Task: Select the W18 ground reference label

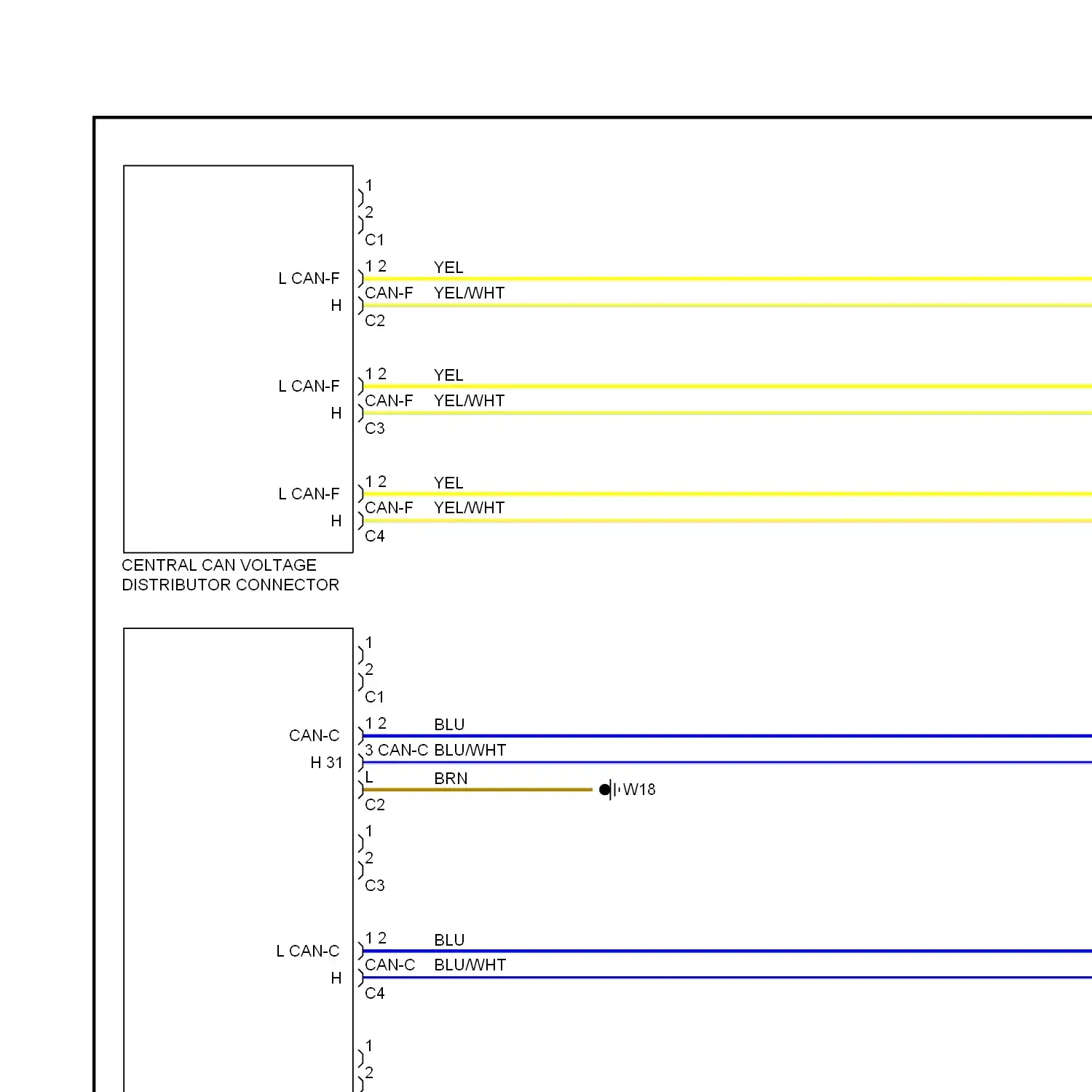Action: (639, 789)
